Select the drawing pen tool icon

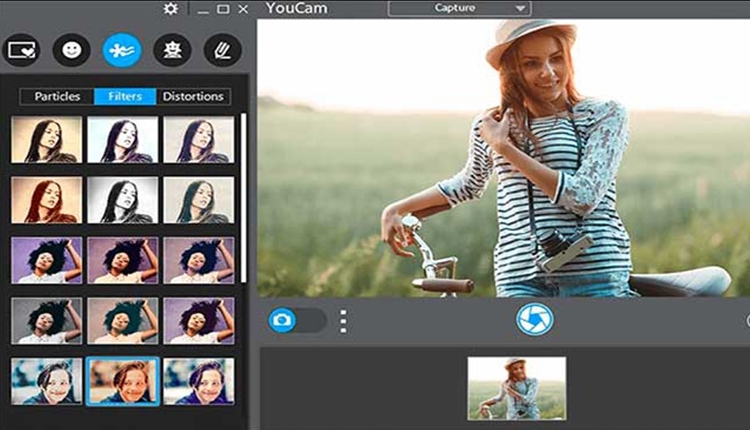(222, 50)
